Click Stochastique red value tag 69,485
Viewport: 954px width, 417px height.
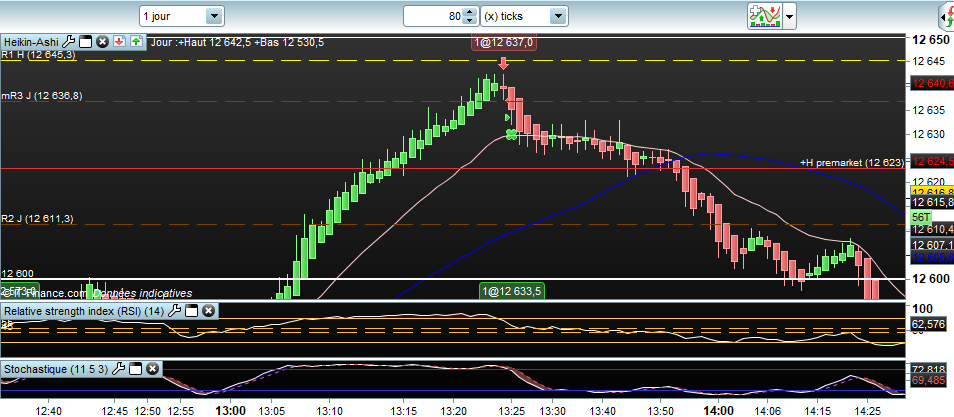coord(928,380)
